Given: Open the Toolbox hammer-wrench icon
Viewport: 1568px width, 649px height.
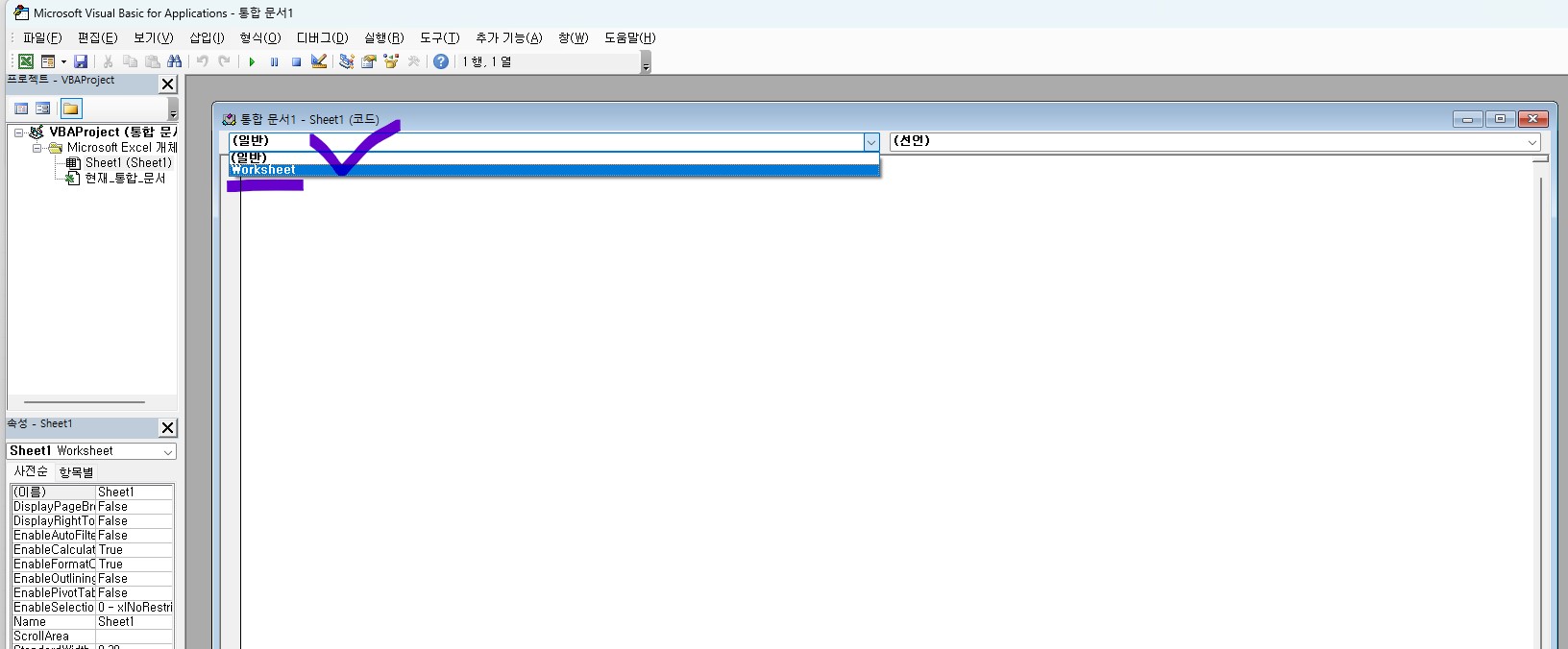Looking at the screenshot, I should [x=414, y=61].
